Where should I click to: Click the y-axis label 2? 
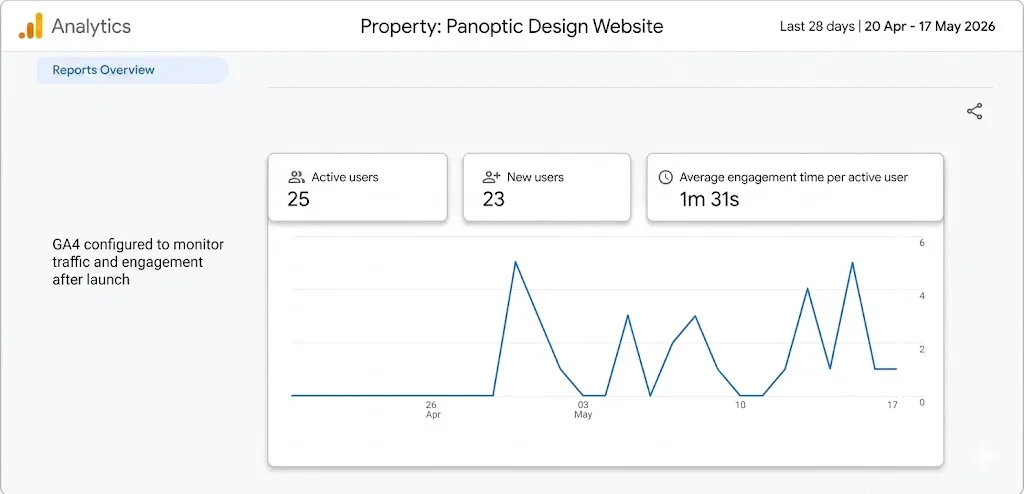coord(922,349)
